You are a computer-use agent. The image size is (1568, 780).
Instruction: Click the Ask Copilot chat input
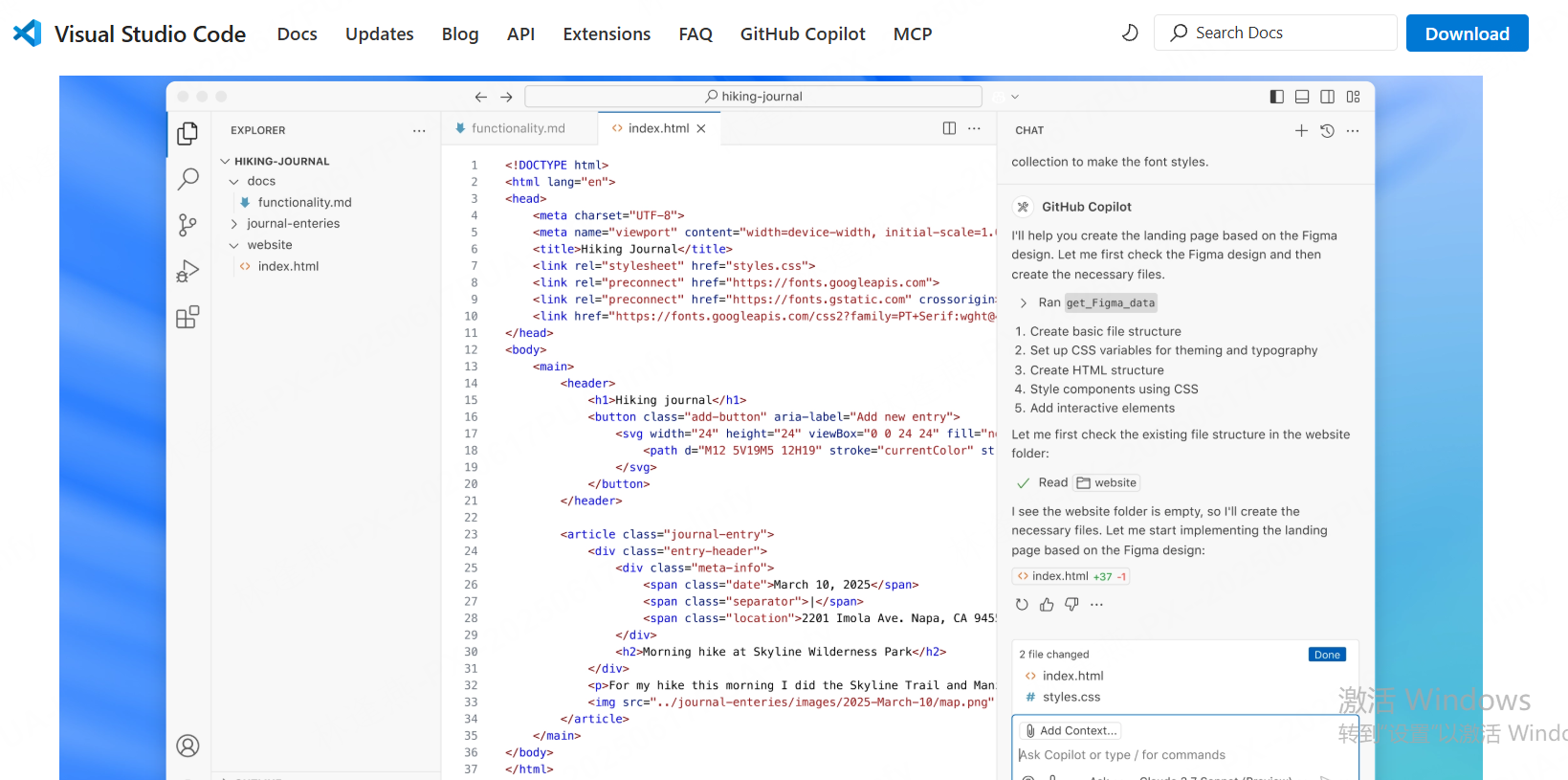click(x=1185, y=755)
